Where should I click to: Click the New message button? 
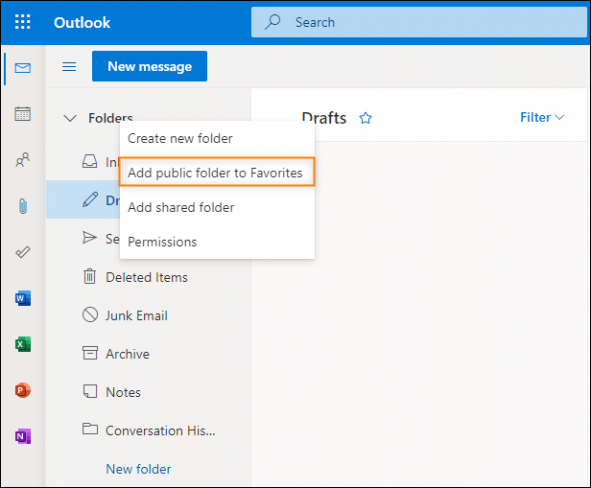click(x=150, y=66)
